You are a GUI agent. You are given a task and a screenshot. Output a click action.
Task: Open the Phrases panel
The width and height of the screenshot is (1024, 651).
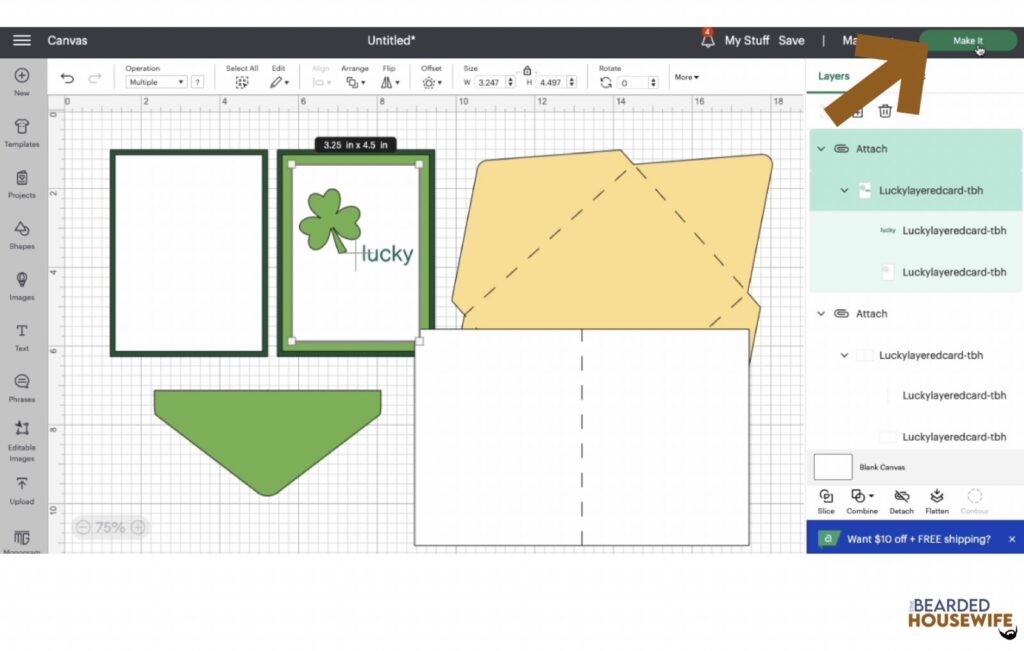(21, 386)
